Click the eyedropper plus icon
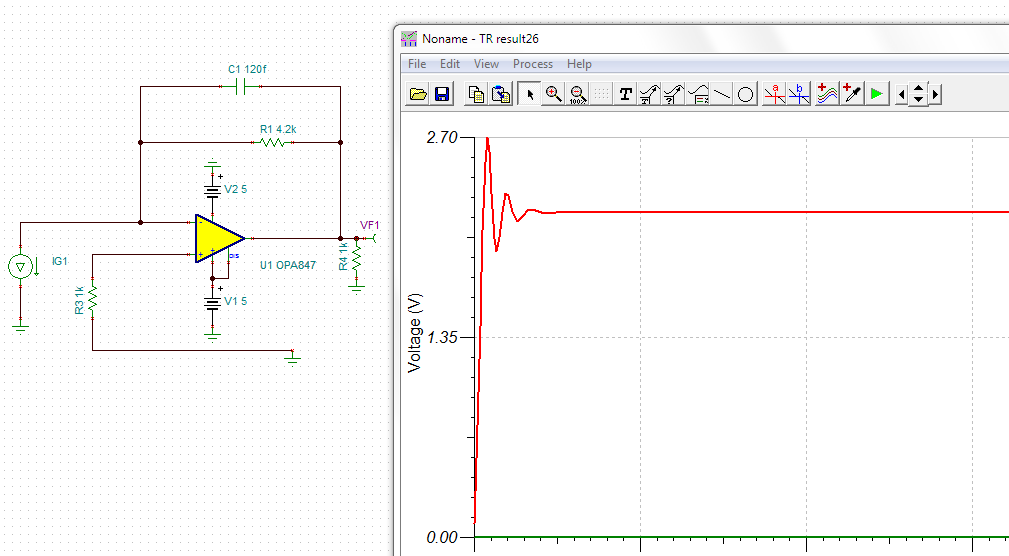Viewport: 1009px width, 556px height. [851, 94]
